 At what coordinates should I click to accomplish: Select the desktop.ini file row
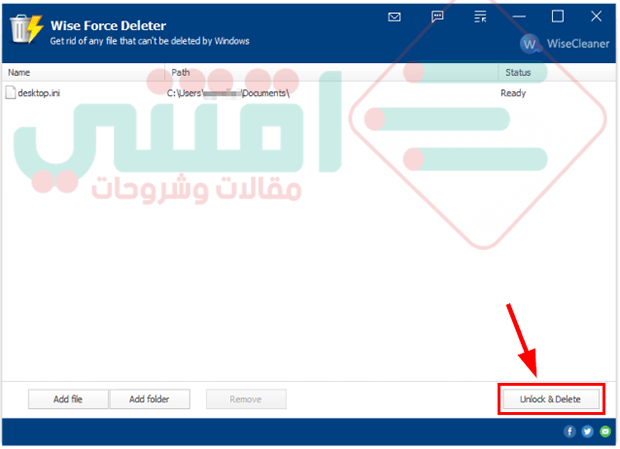pyautogui.click(x=309, y=93)
